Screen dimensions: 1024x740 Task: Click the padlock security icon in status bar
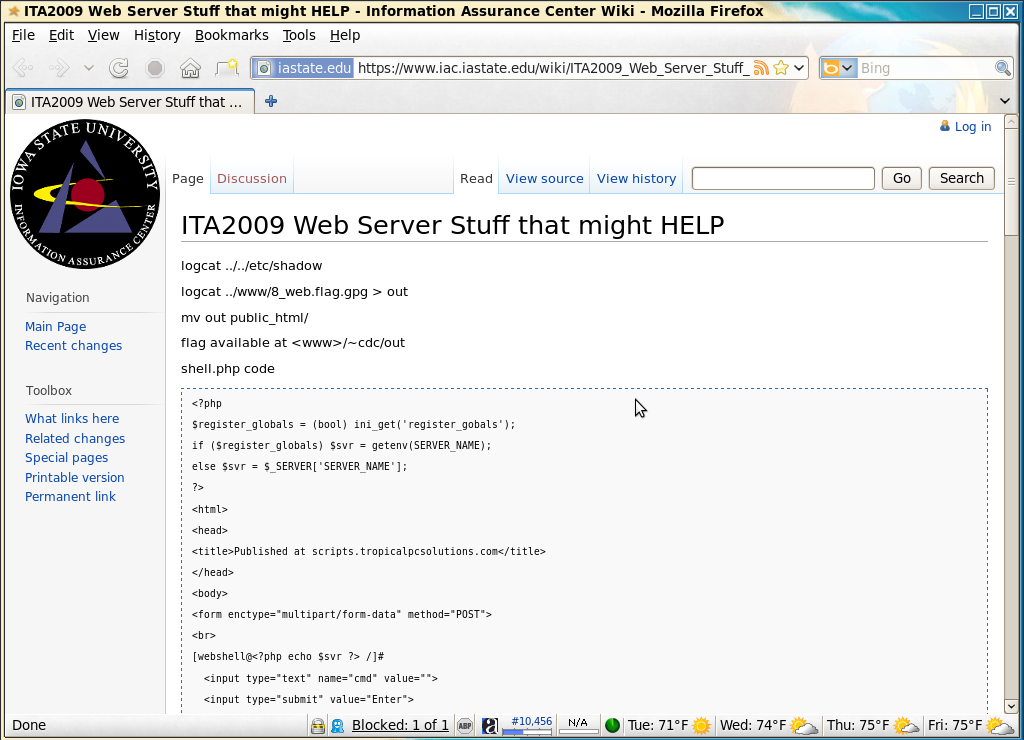(317, 726)
